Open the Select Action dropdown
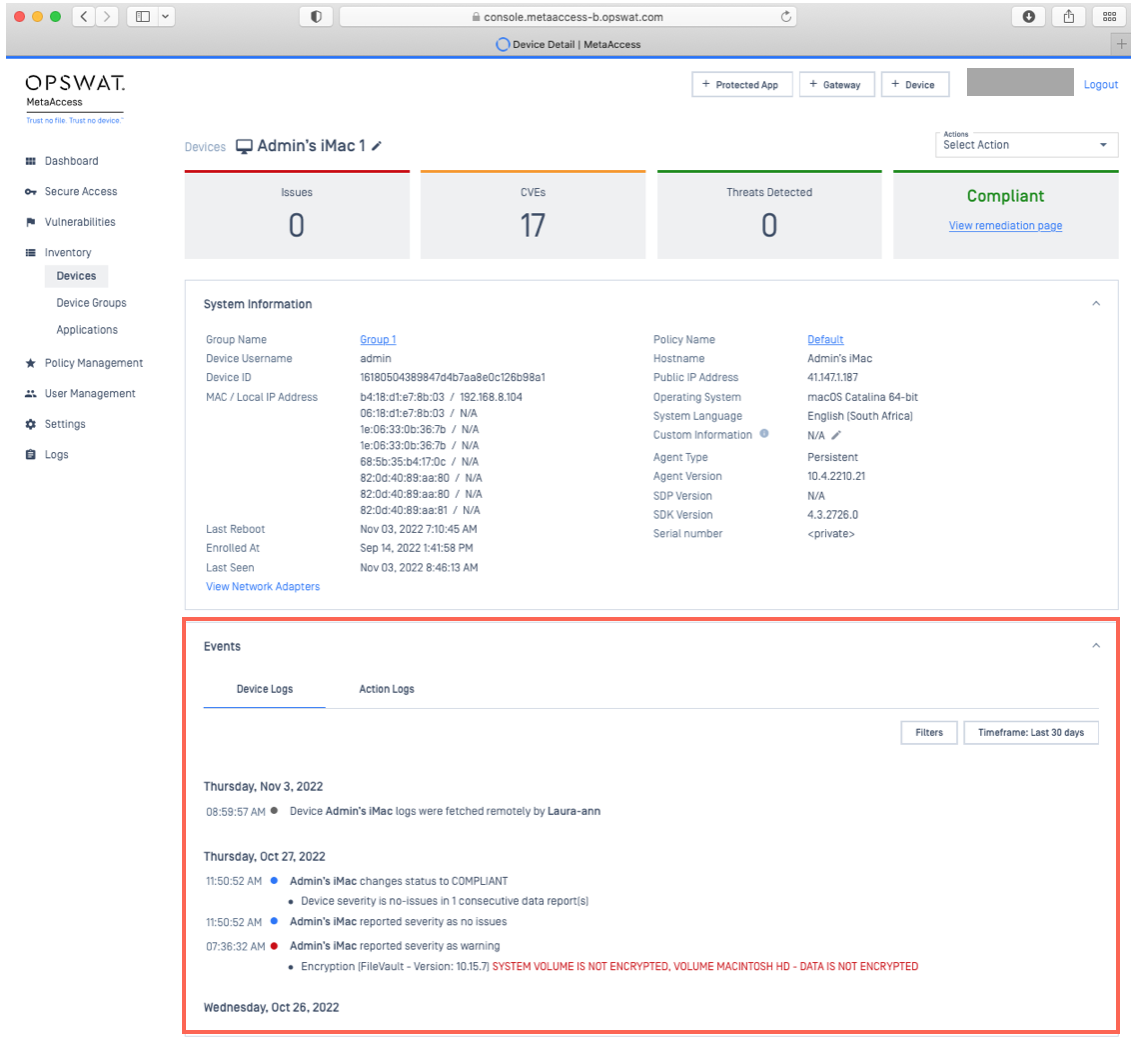This screenshot has width=1131, height=1040. click(1026, 144)
